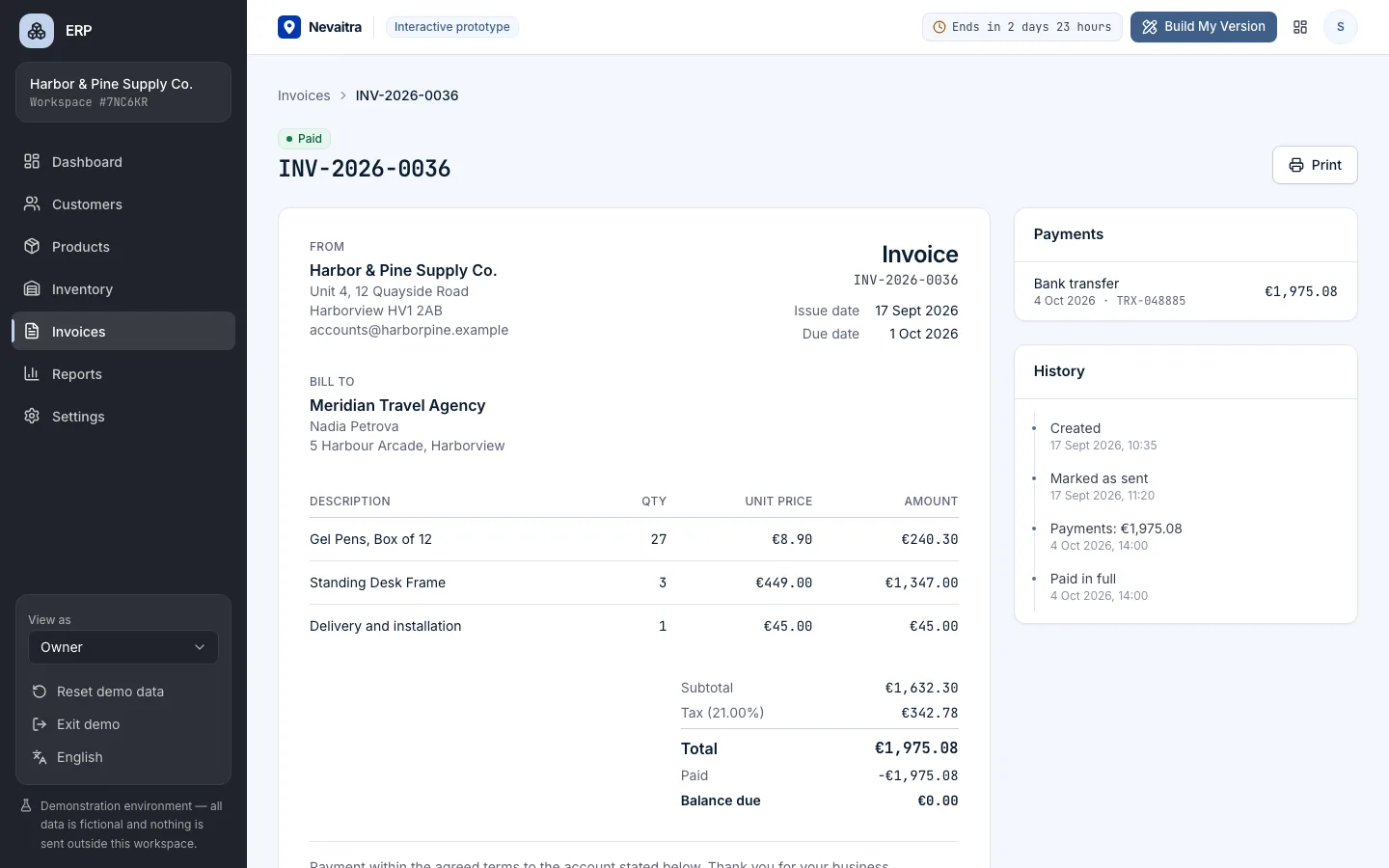The image size is (1389, 868).
Task: Open Customers in sidebar
Action: coord(123,203)
